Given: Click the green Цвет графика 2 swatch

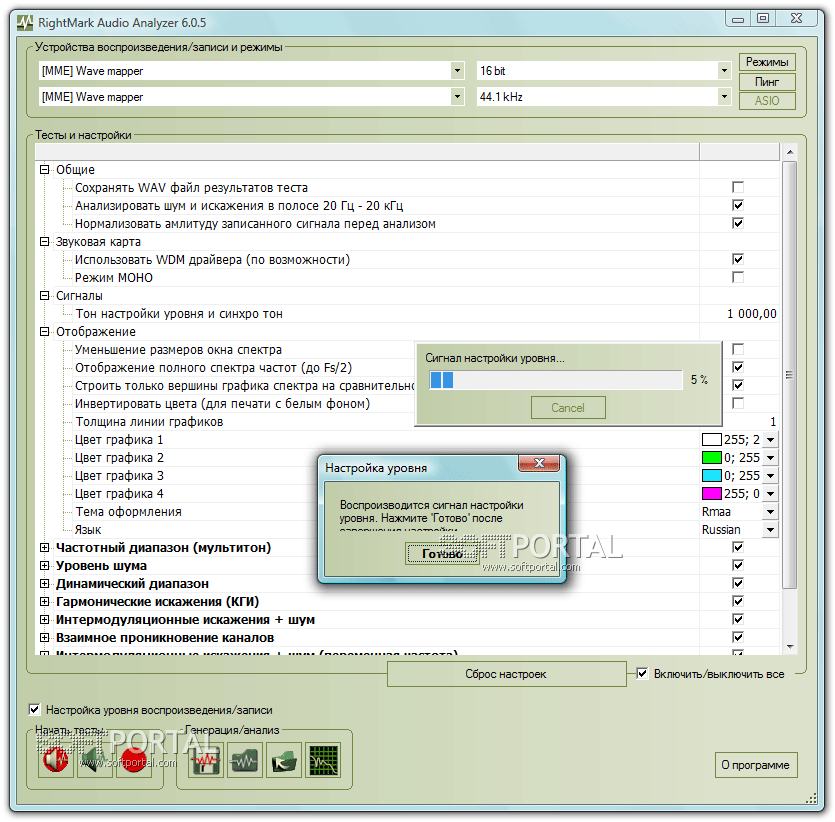Looking at the screenshot, I should pyautogui.click(x=711, y=458).
